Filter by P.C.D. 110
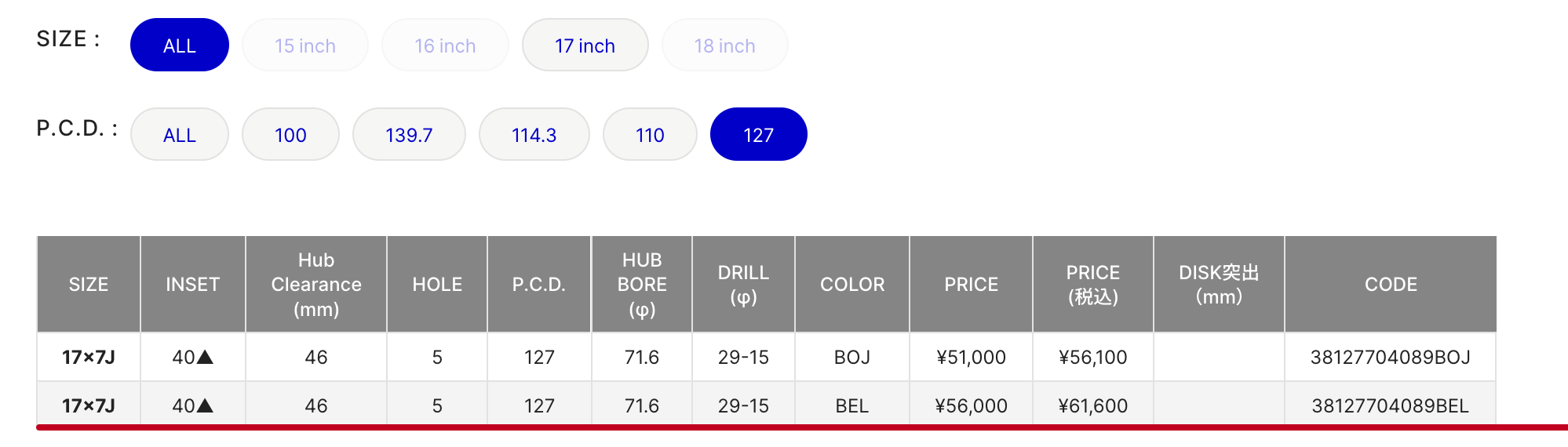This screenshot has height=447, width=1568. point(650,135)
